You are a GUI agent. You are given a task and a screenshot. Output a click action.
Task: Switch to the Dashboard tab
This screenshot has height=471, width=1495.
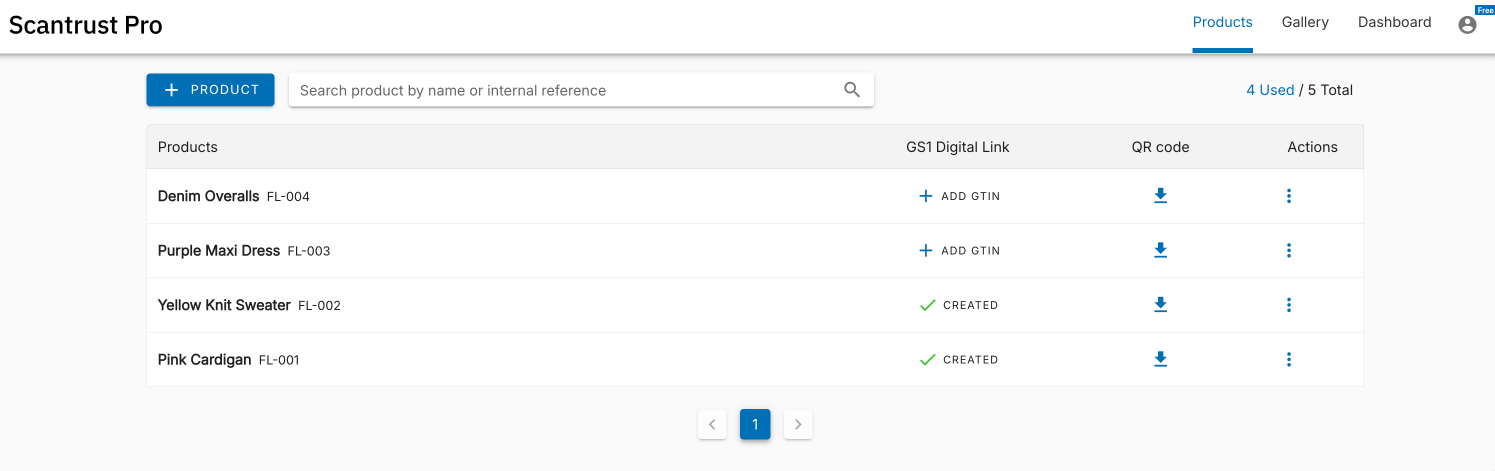tap(1394, 22)
